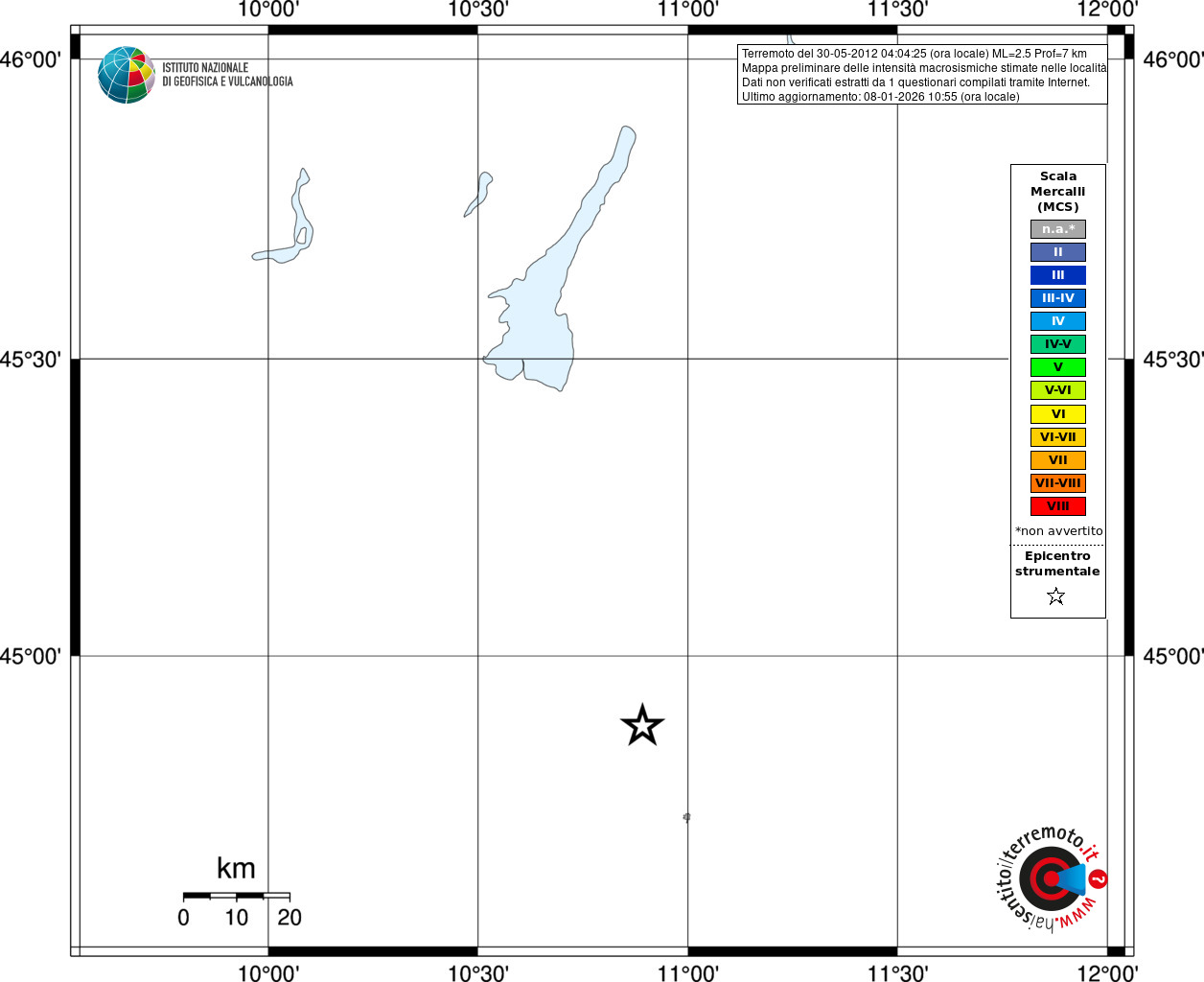Click the 'km' scale bar label
The width and height of the screenshot is (1204, 982).
tap(236, 869)
